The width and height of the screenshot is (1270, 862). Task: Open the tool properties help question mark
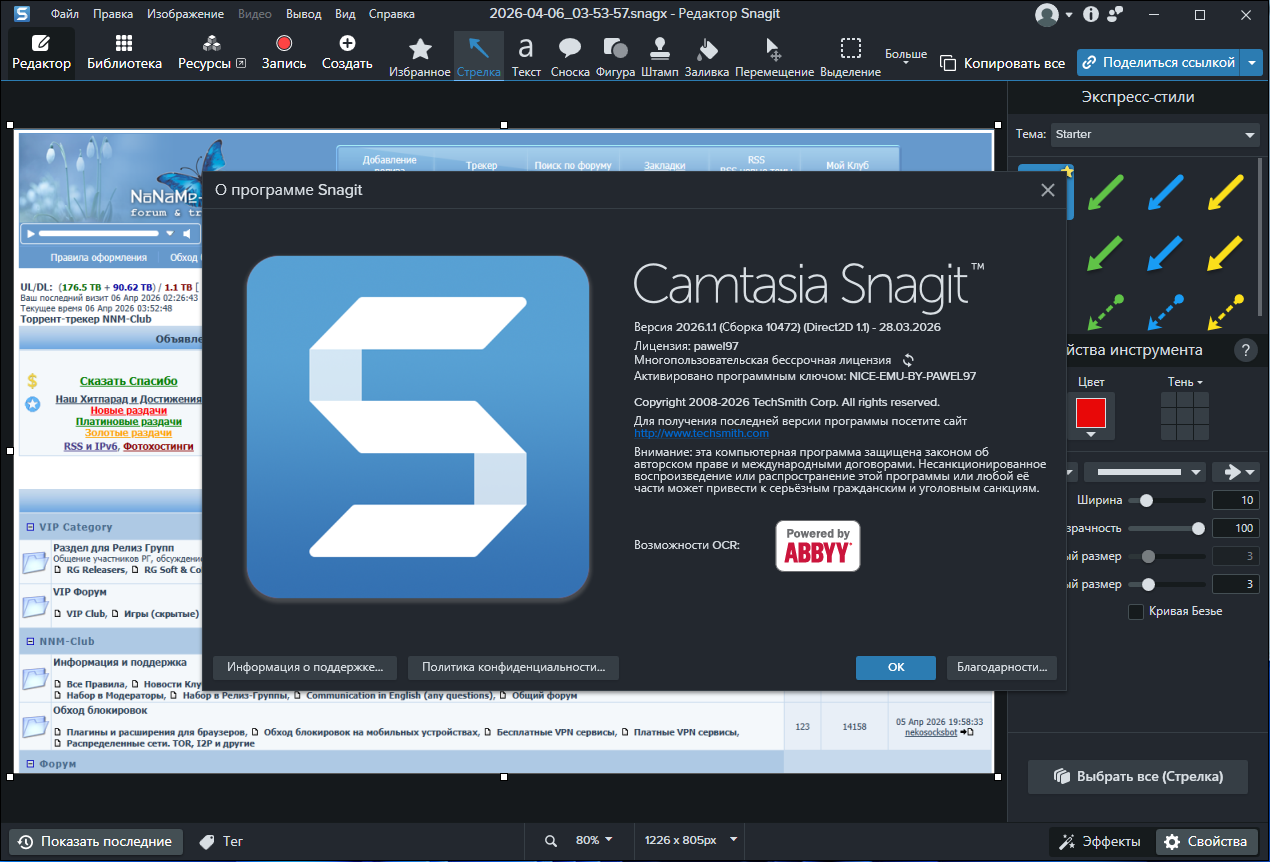(1245, 350)
